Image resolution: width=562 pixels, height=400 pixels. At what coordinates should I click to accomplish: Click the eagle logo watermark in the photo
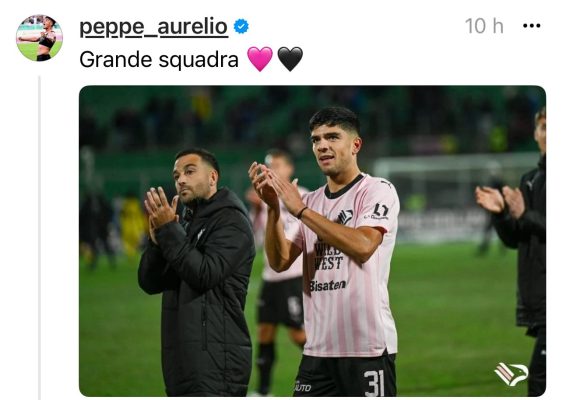pos(512,374)
